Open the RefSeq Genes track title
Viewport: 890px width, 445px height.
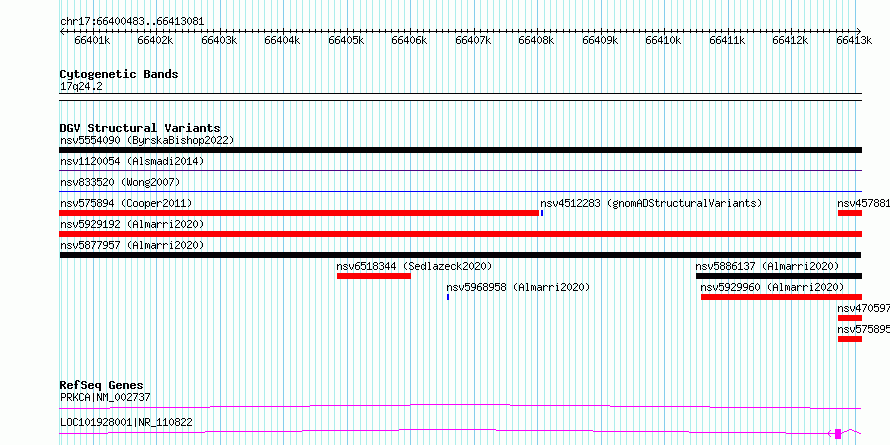tap(101, 385)
